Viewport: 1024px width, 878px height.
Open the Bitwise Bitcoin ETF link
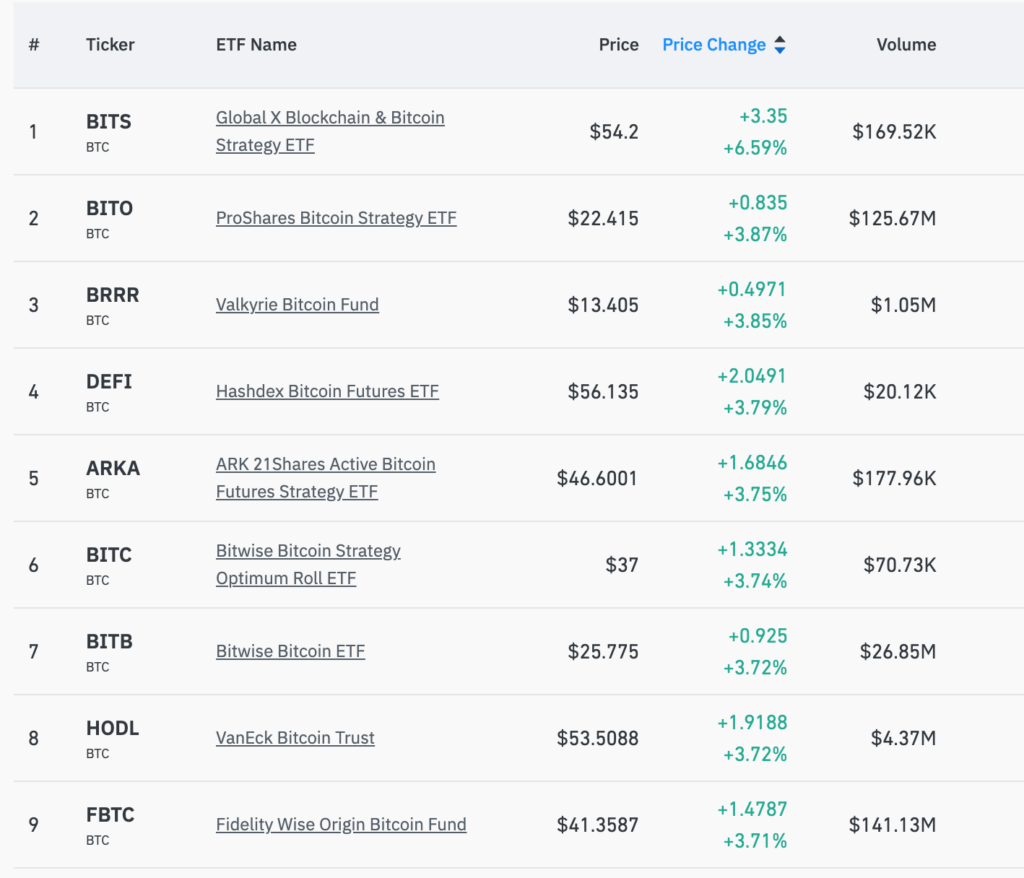click(x=290, y=652)
